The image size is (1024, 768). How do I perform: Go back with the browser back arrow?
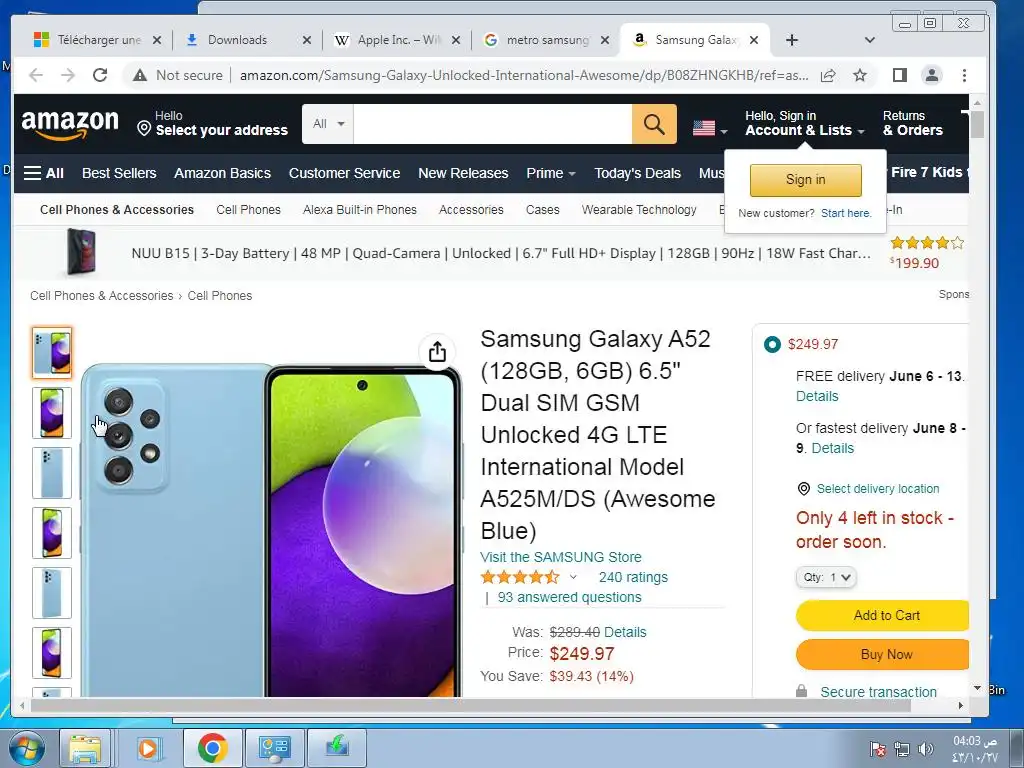[36, 75]
